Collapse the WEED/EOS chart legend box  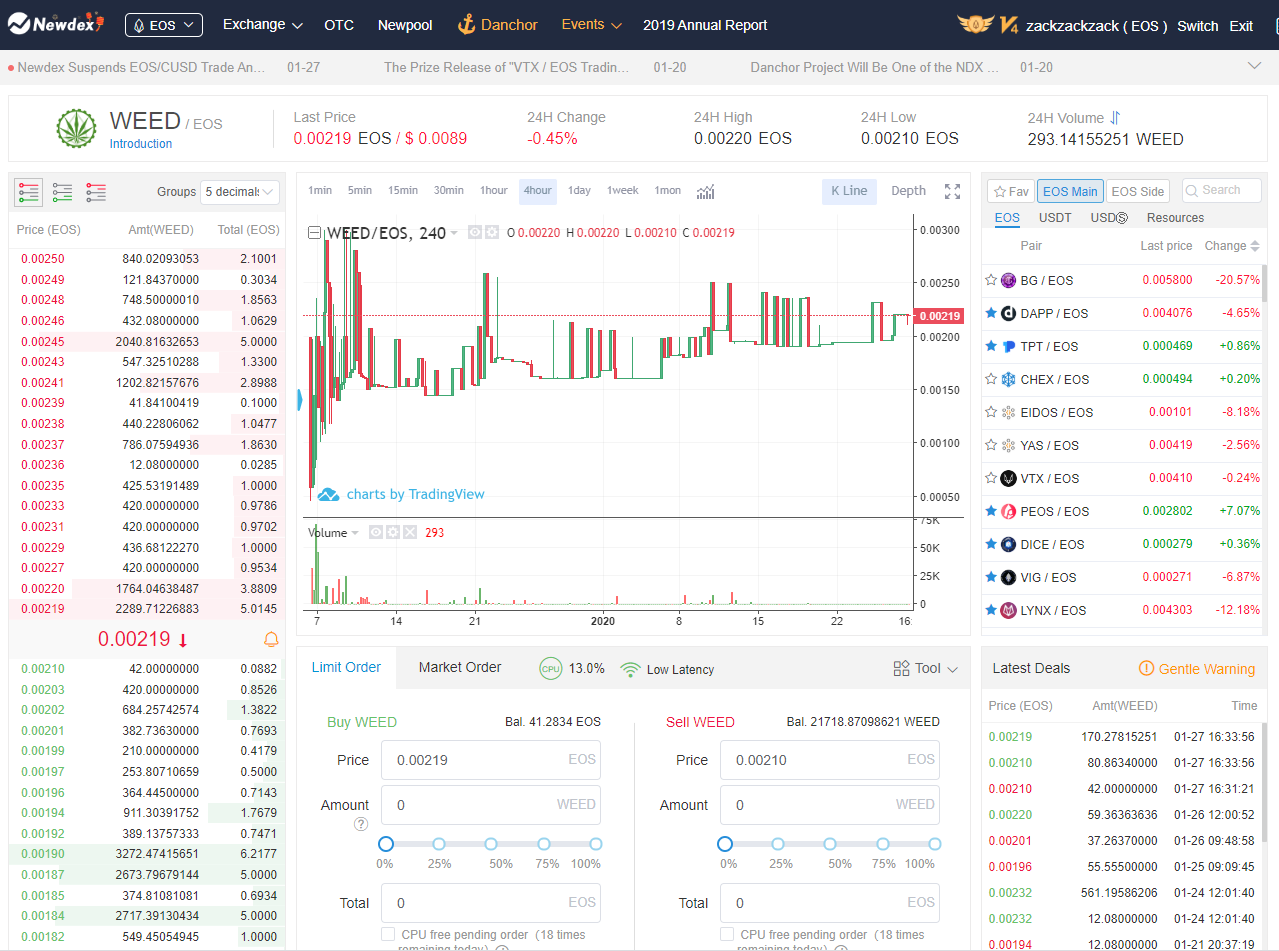tap(315, 233)
